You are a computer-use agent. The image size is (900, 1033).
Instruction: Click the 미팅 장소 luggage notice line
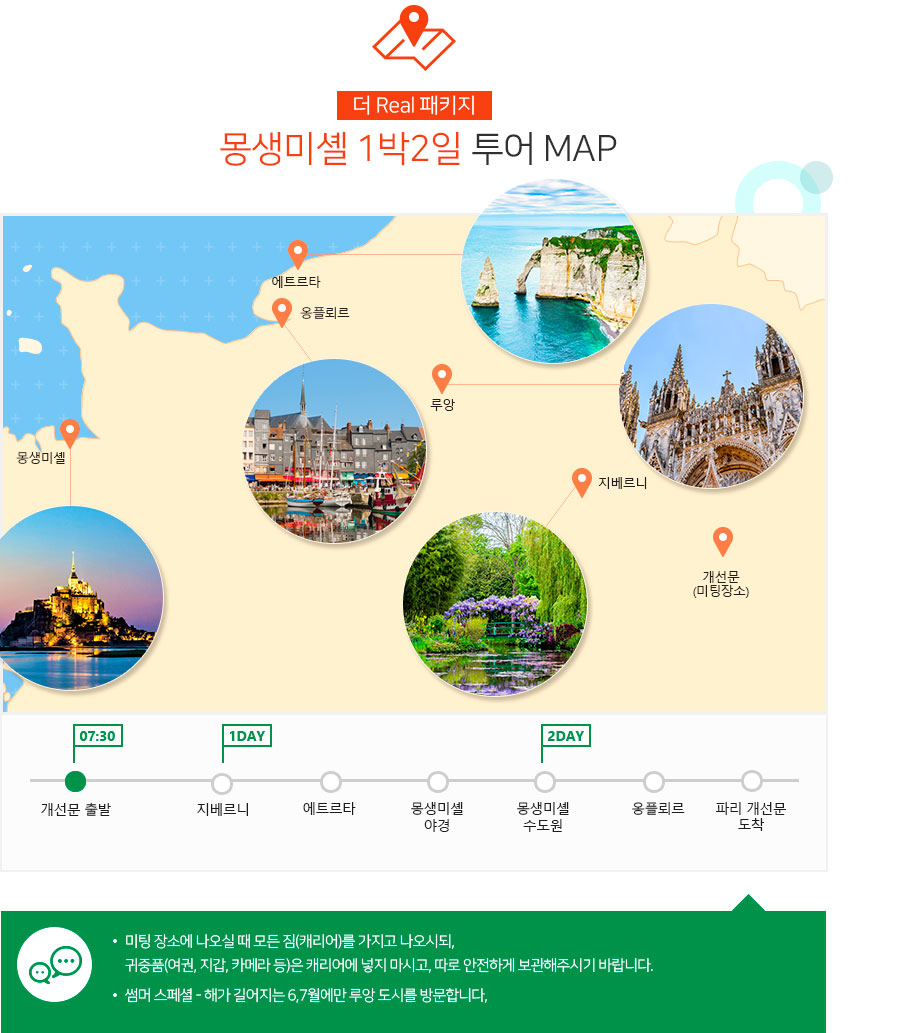289,941
